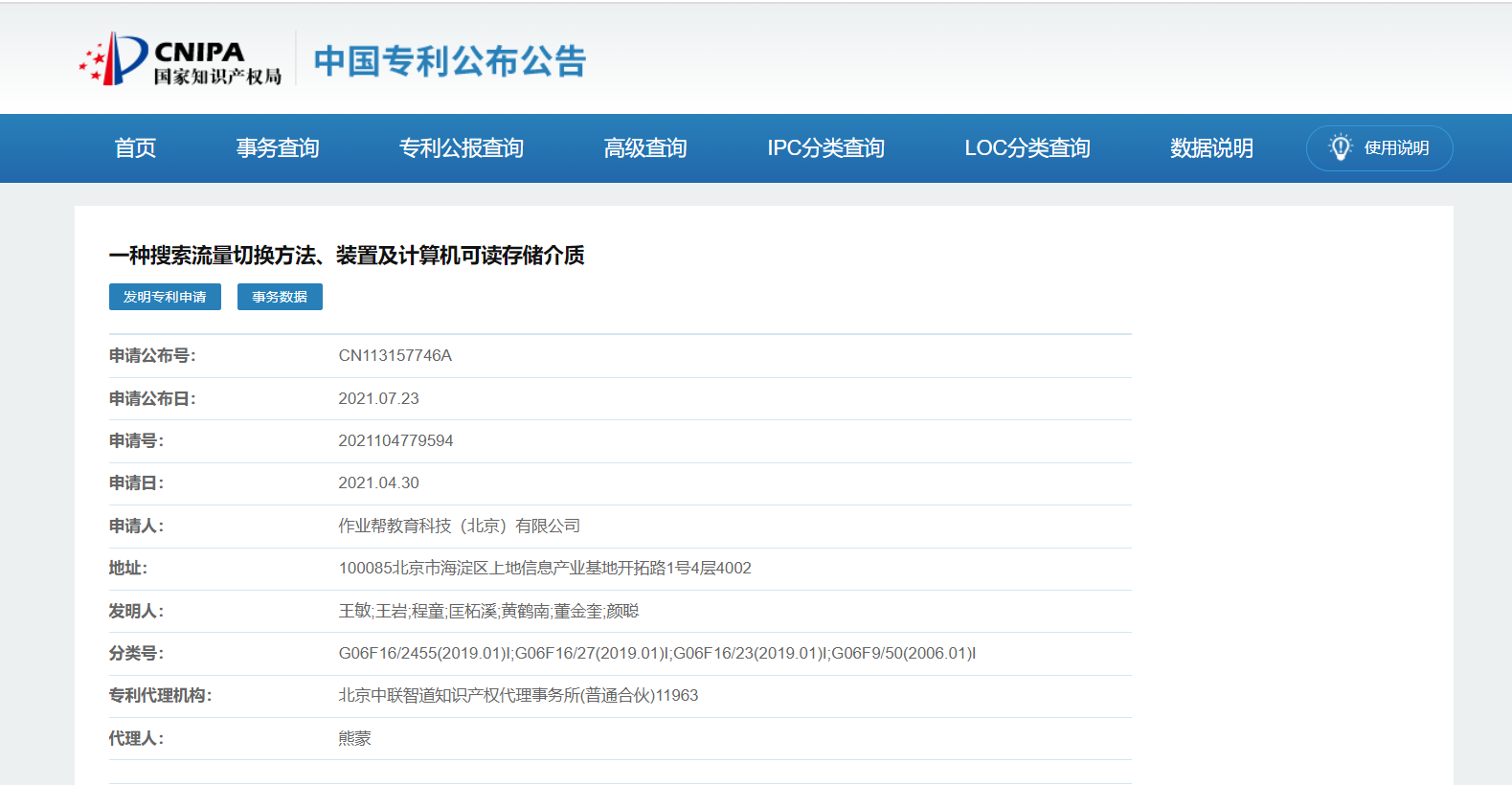Click the lightbulb icon beside 使用说明

coord(1340,147)
